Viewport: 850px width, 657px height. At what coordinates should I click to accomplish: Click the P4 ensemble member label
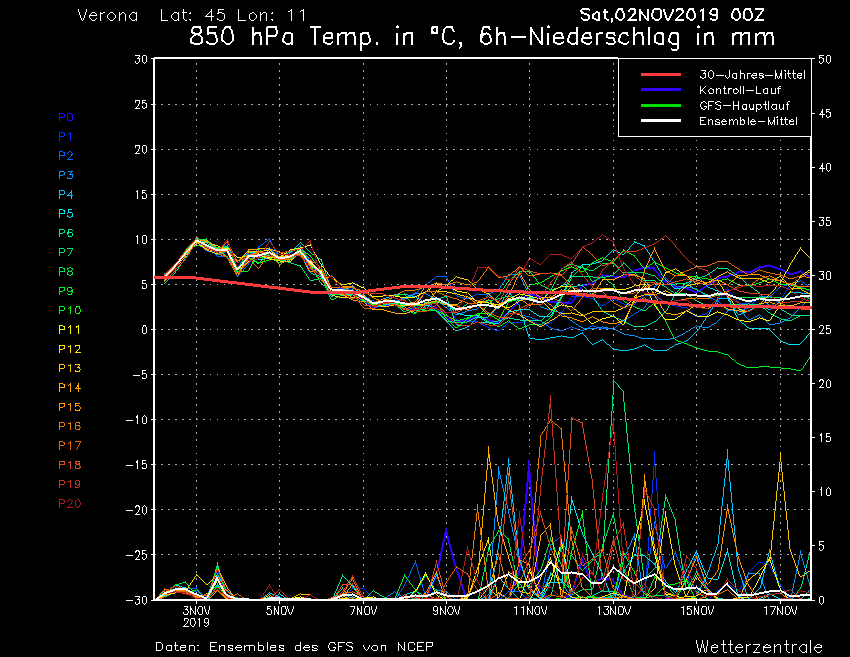(66, 195)
